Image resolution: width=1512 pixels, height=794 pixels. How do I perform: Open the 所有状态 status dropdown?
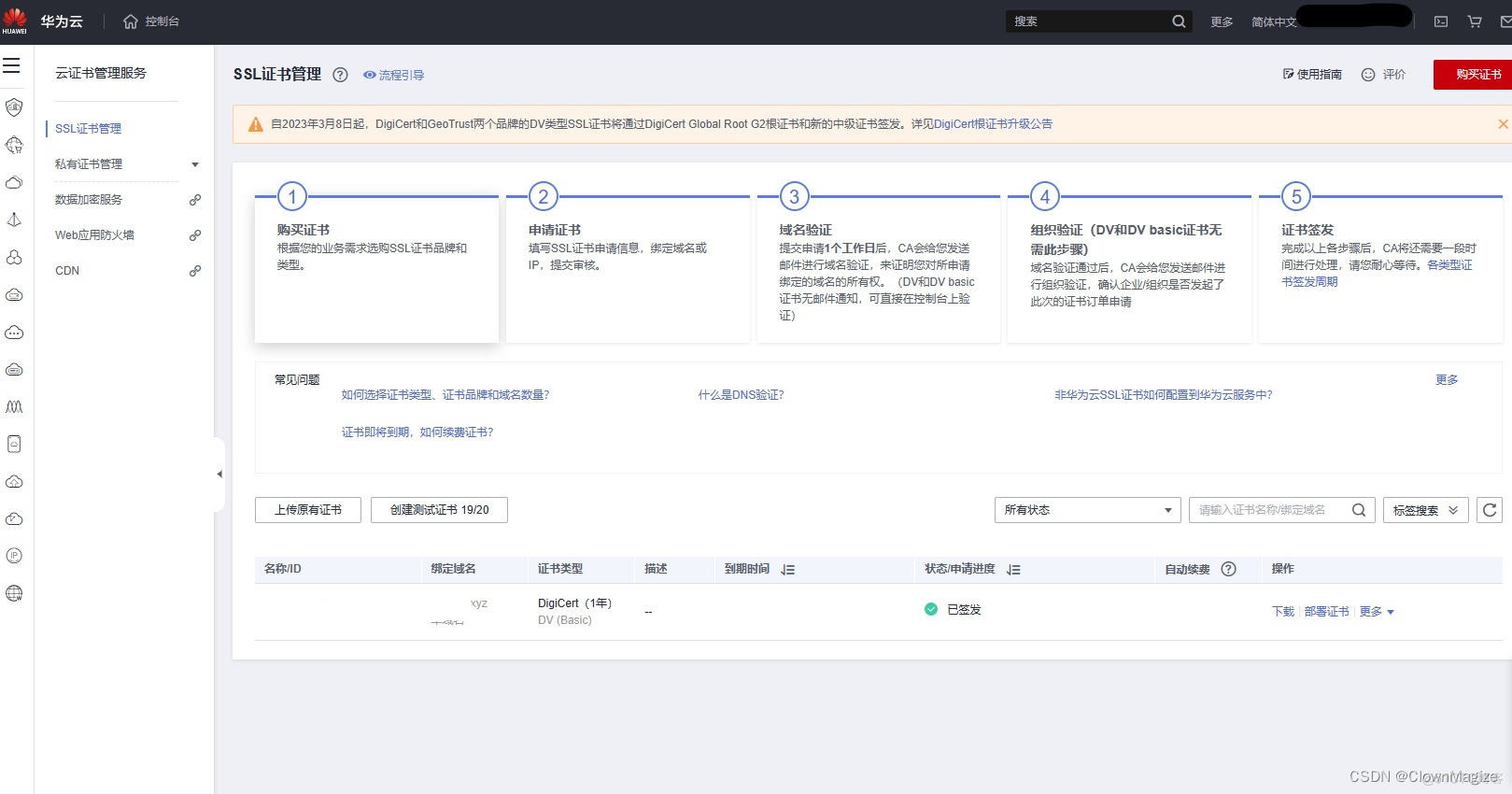tap(1088, 510)
